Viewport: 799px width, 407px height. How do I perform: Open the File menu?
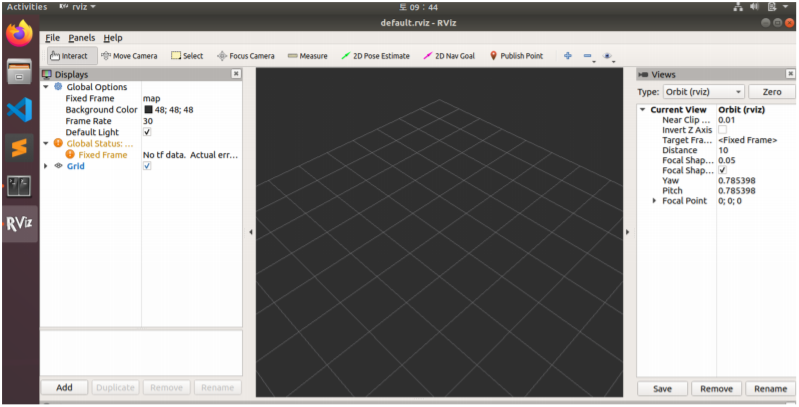click(x=52, y=38)
